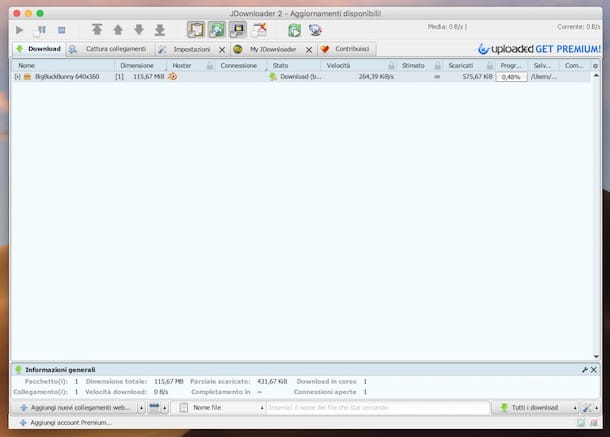Open Informazioni generali panel wrench settings
The height and width of the screenshot is (437, 610).
[x=585, y=370]
